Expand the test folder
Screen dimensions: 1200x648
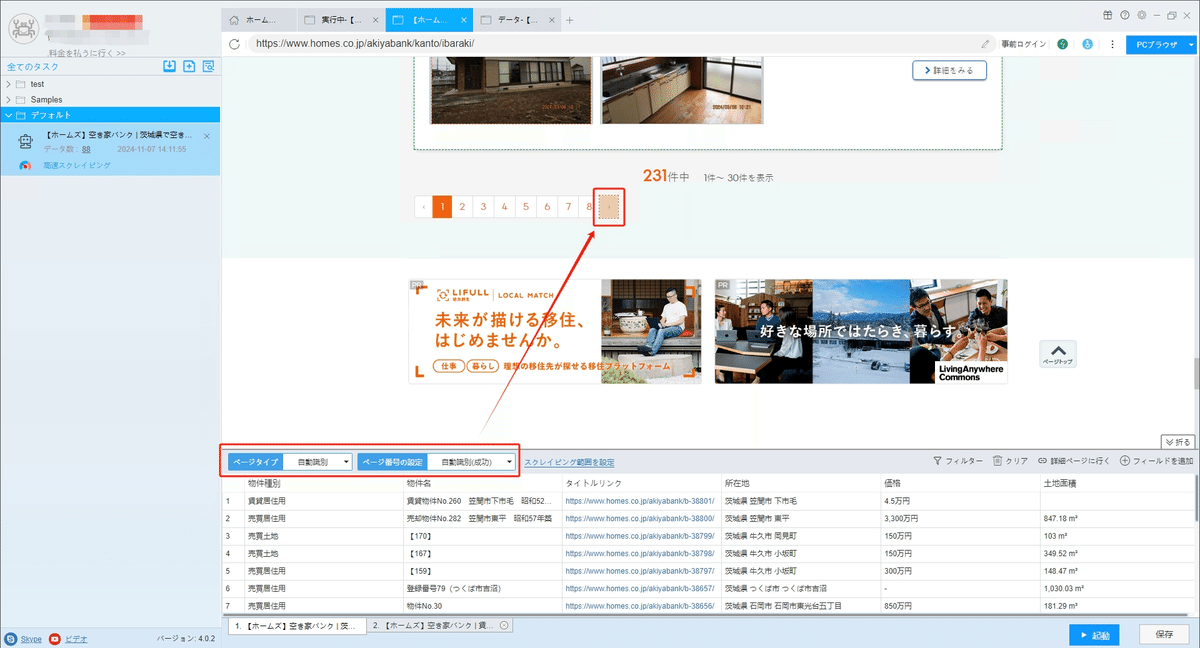(x=9, y=84)
